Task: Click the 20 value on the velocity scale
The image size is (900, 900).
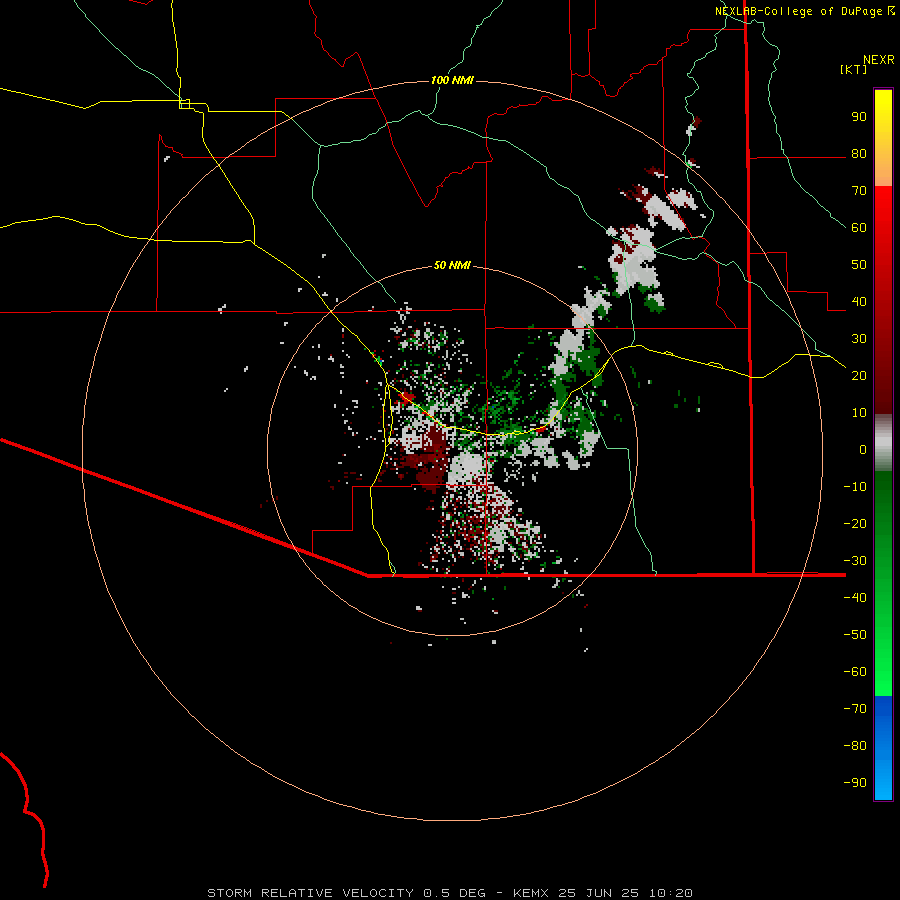Action: (x=859, y=376)
